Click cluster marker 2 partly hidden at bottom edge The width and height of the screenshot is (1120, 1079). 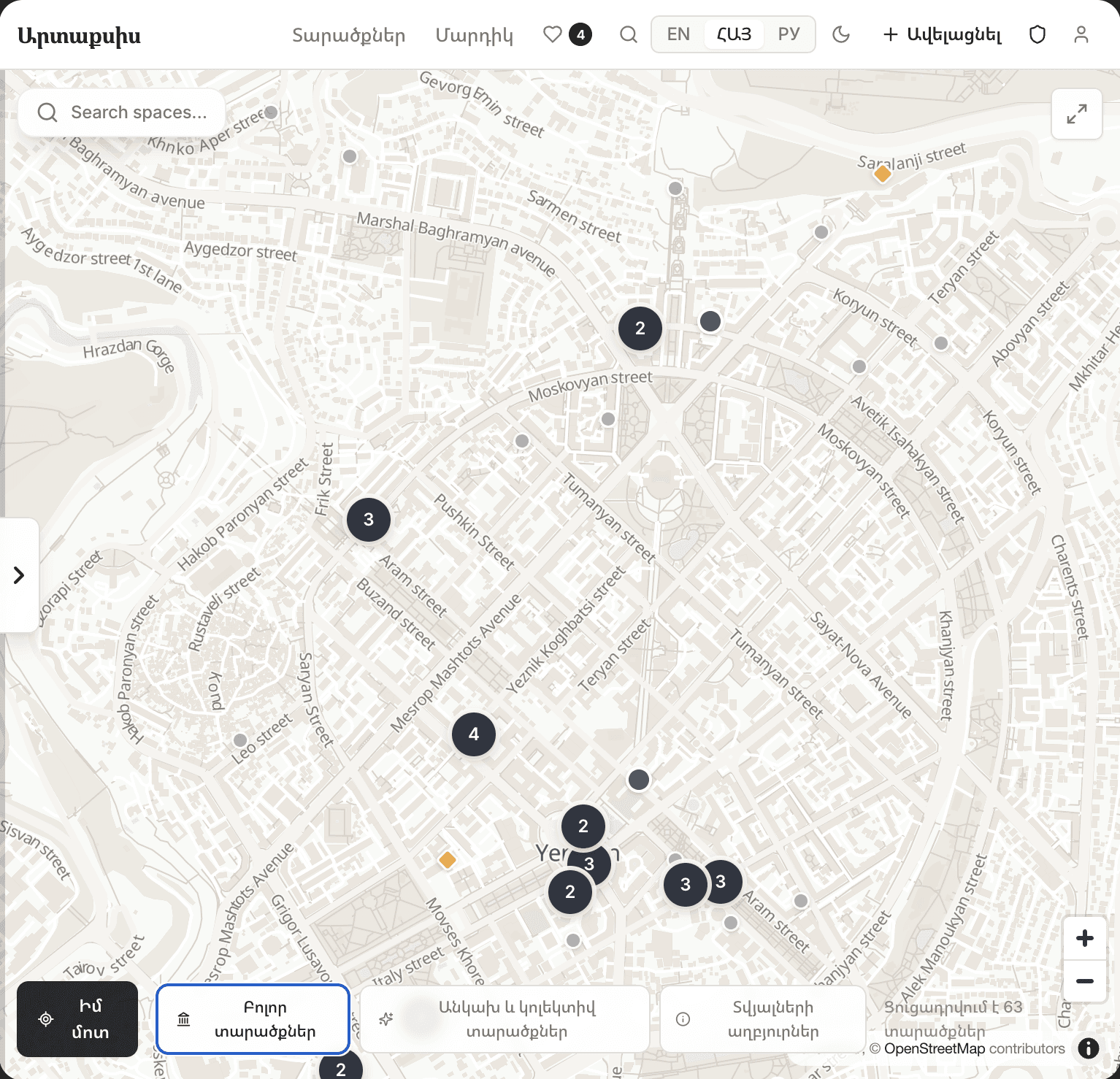[341, 1066]
